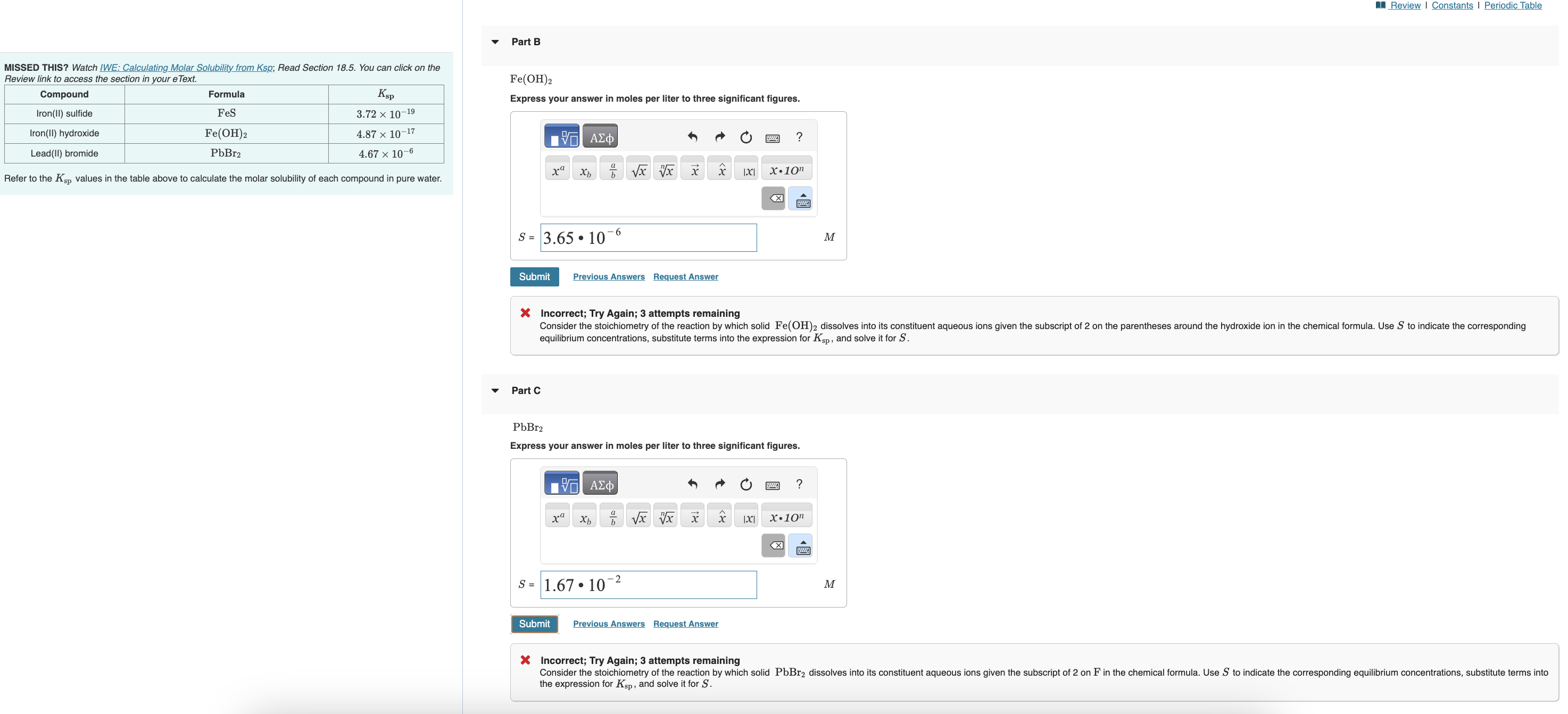
Task: Open the Periodic Table link
Action: (x=1513, y=5)
